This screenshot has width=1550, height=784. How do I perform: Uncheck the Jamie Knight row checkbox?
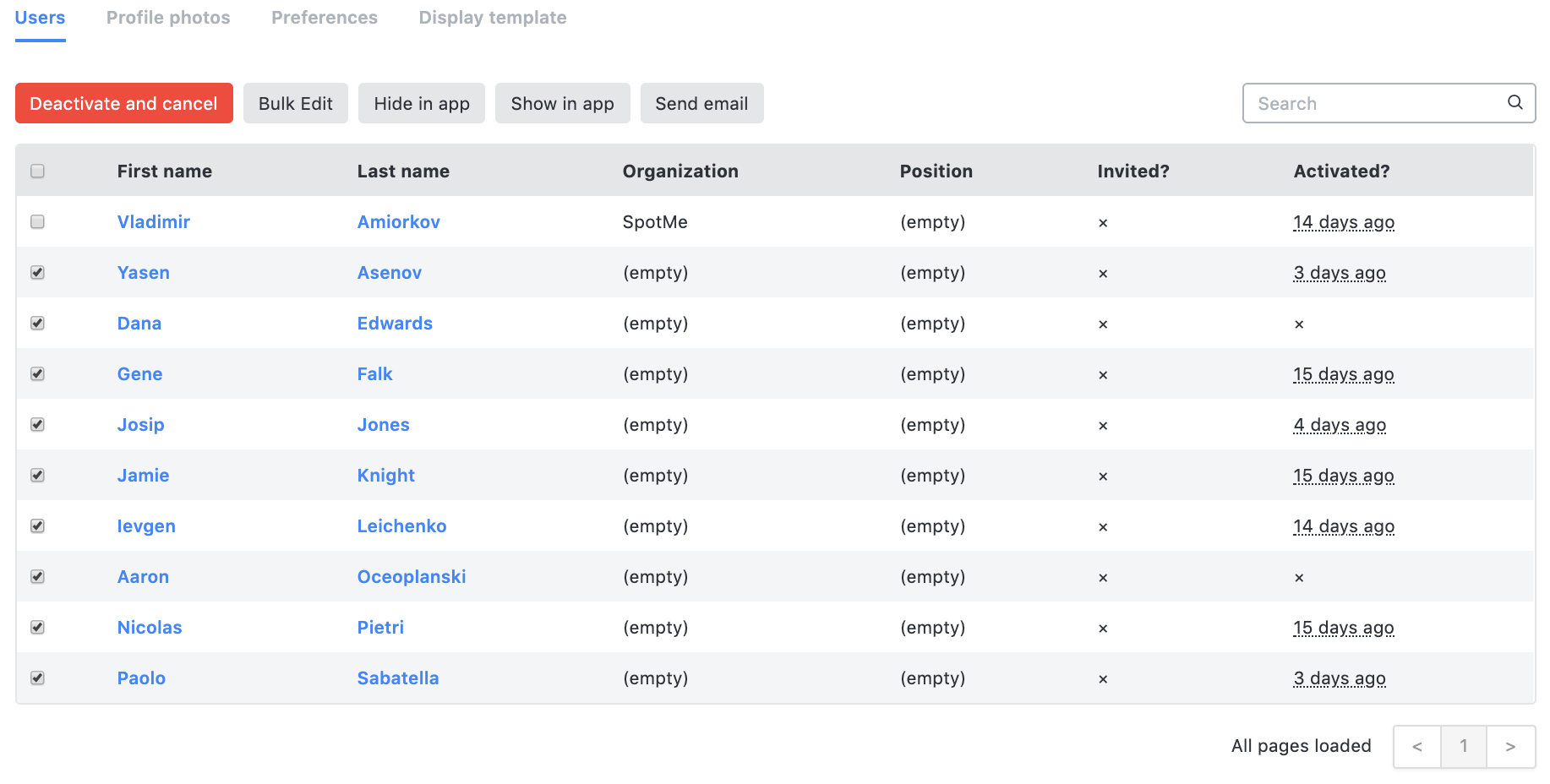[x=37, y=475]
